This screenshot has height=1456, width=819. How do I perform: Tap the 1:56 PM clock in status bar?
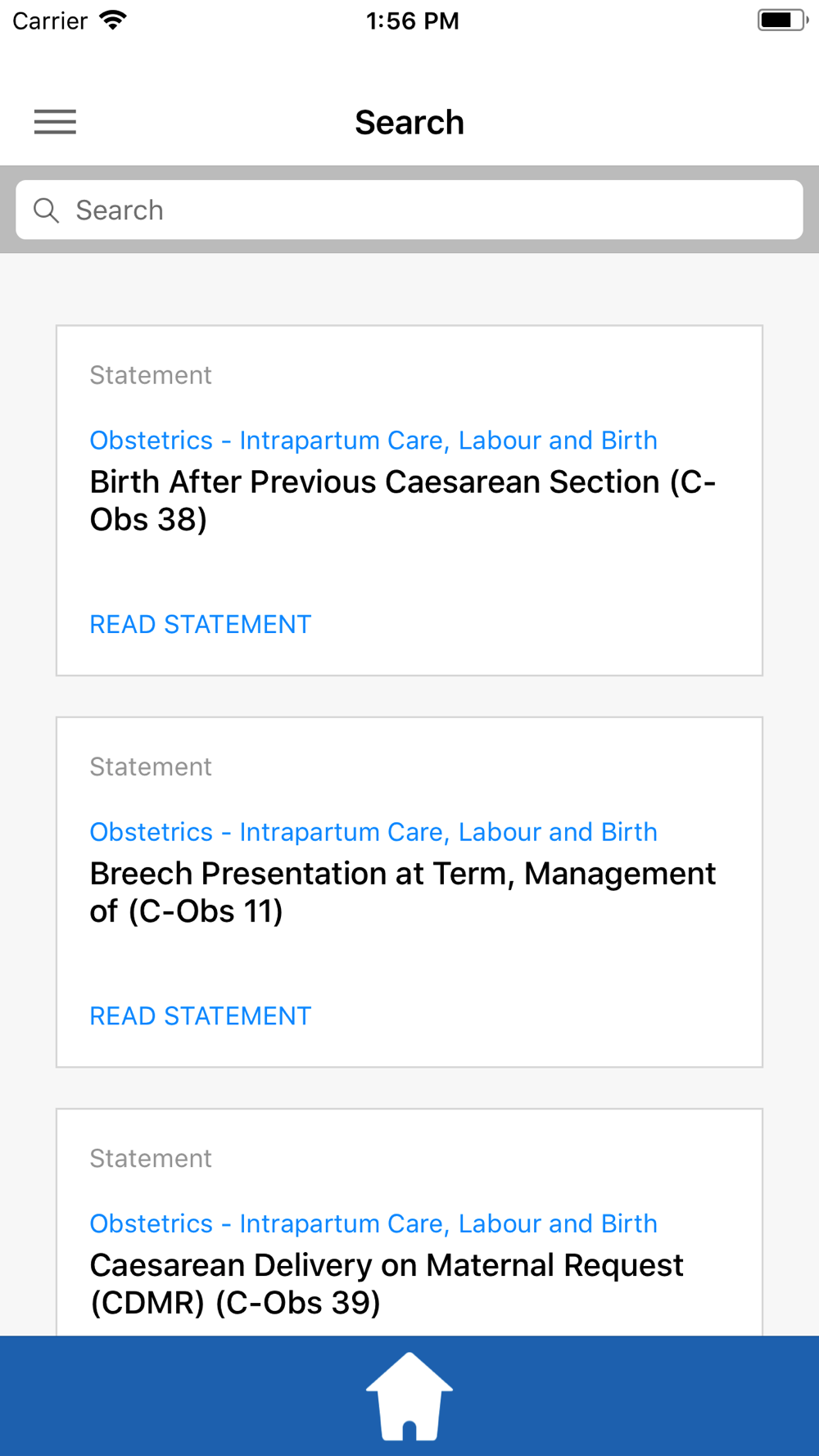tap(412, 20)
